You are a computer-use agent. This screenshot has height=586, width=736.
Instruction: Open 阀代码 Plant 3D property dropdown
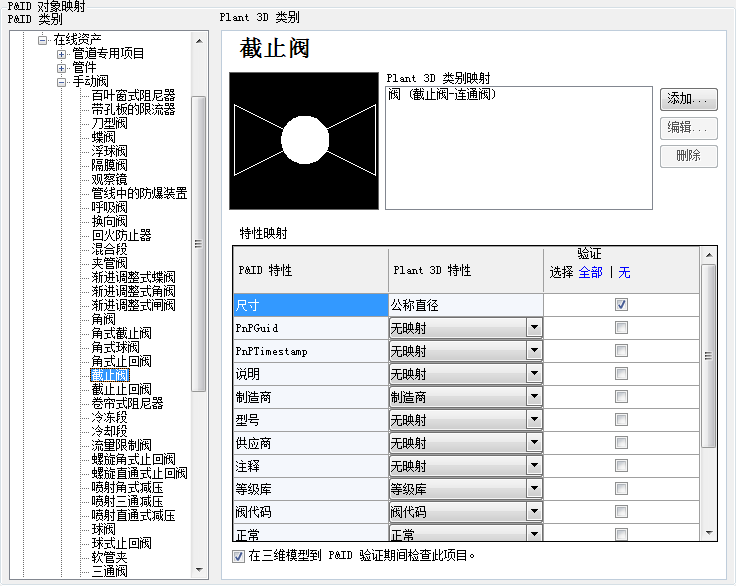click(534, 511)
